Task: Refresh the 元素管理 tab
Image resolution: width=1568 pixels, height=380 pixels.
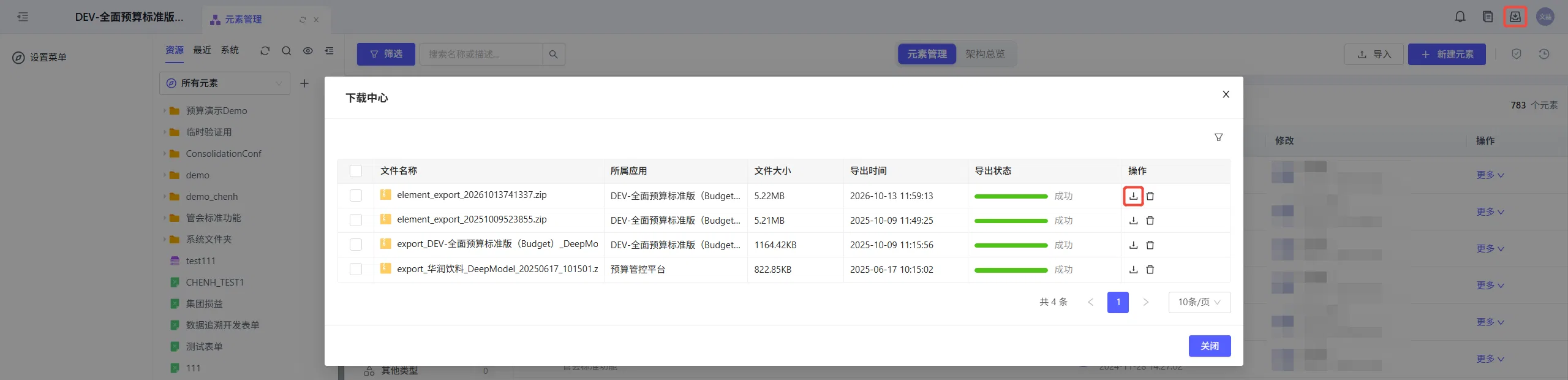Action: pos(303,20)
